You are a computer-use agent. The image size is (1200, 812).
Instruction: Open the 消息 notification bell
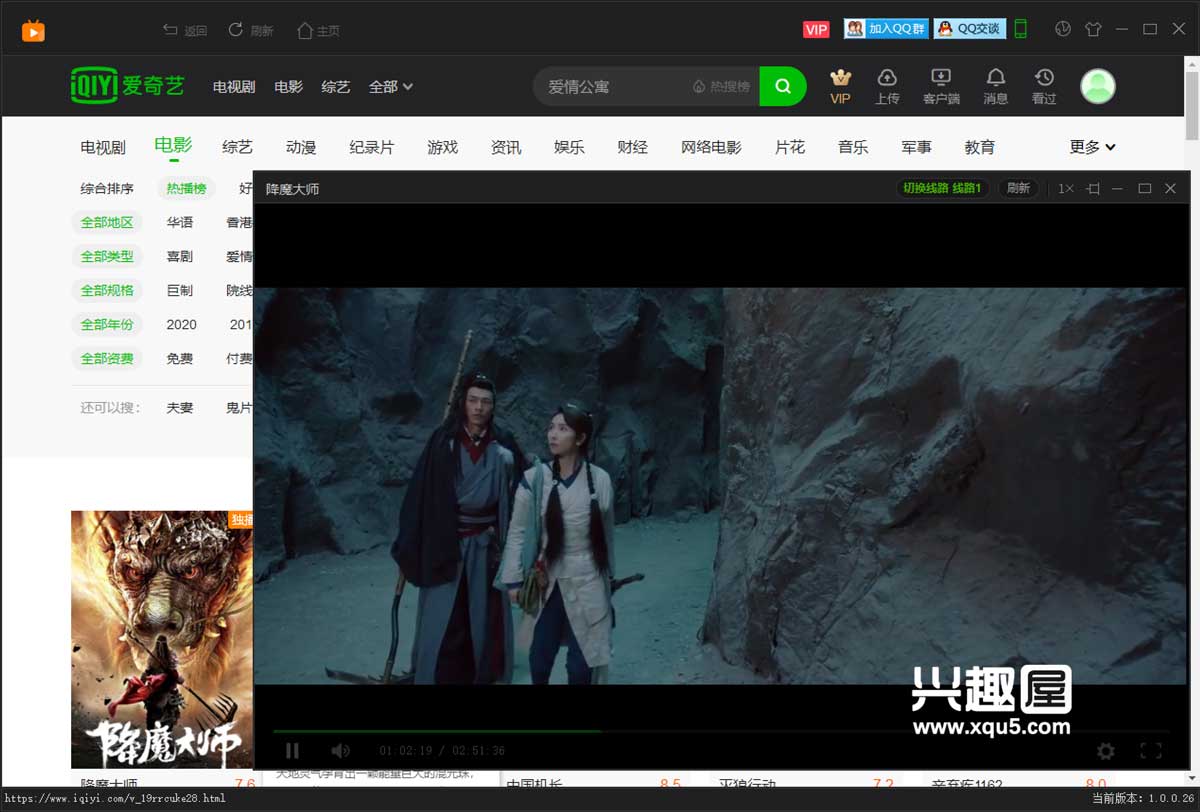995,86
